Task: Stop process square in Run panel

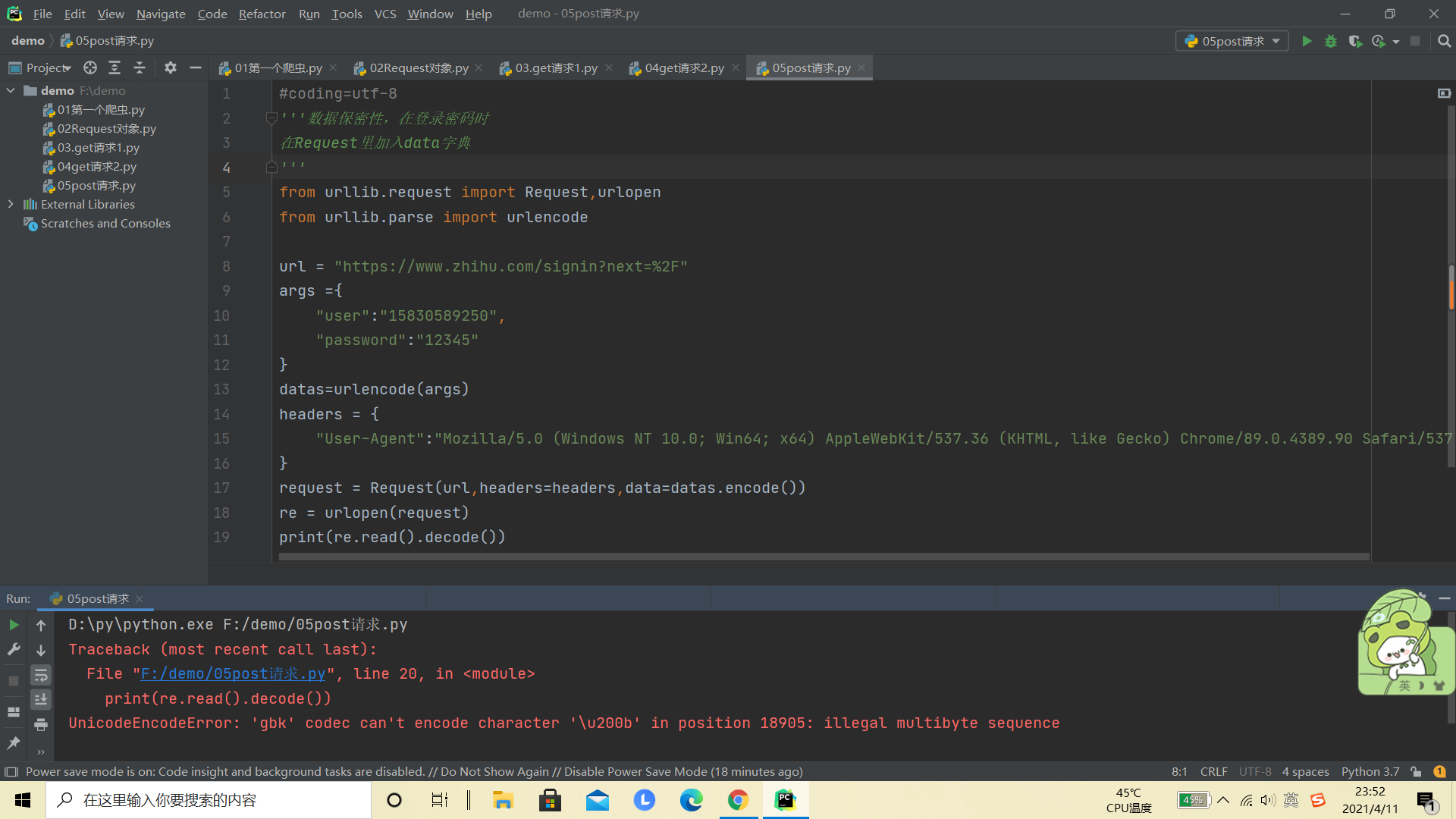Action: coord(14,681)
